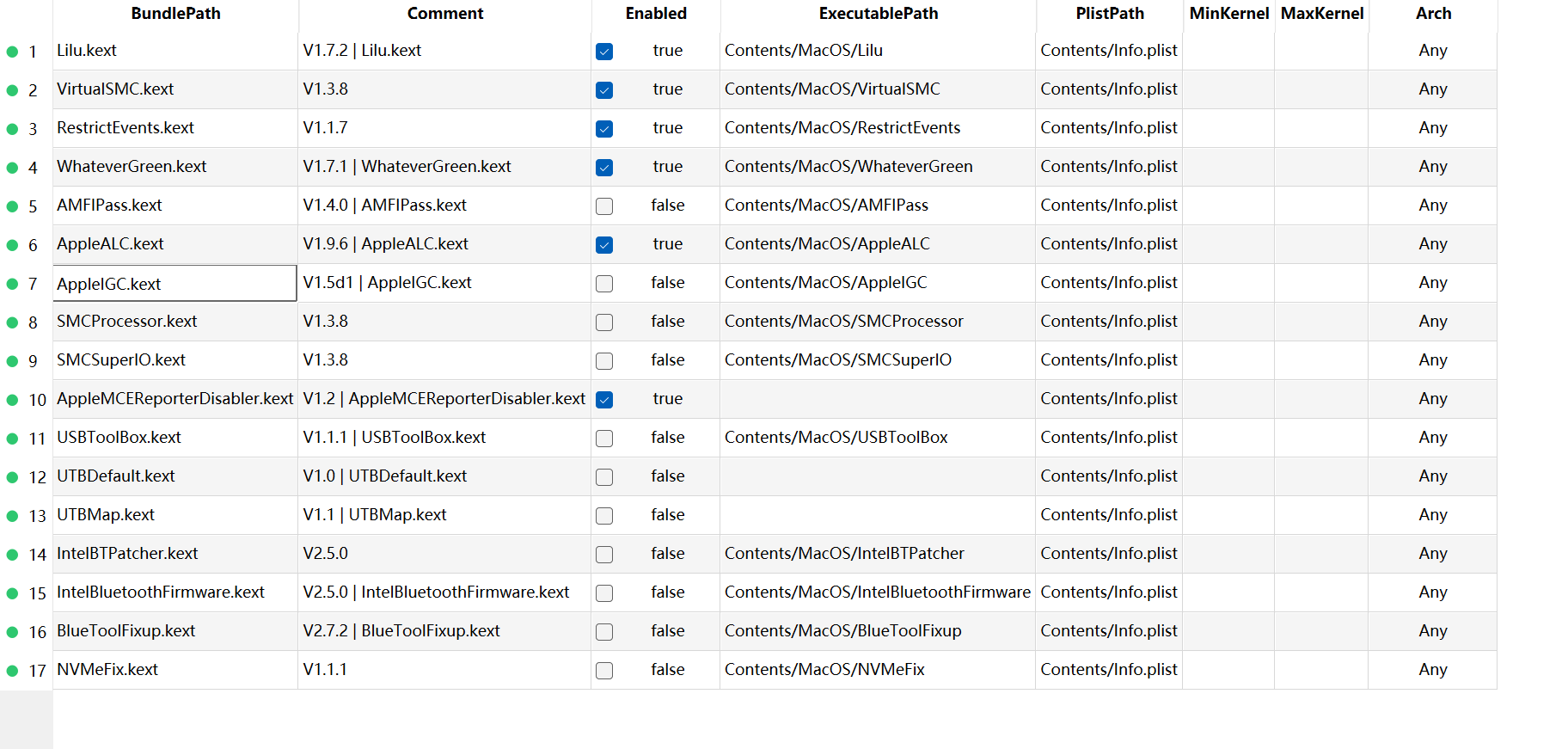
Task: Click the comment 'V1.7.2 | Lilu.kext'
Action: [x=444, y=51]
